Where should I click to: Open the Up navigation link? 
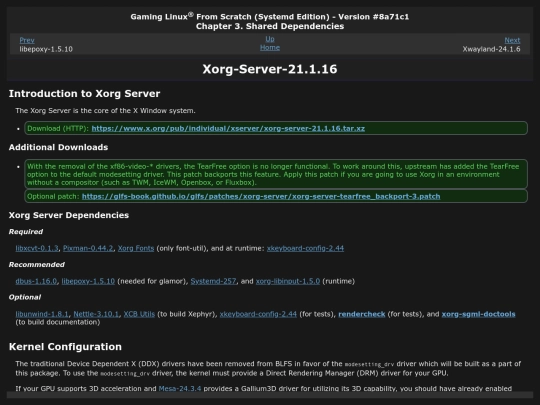pyautogui.click(x=270, y=39)
